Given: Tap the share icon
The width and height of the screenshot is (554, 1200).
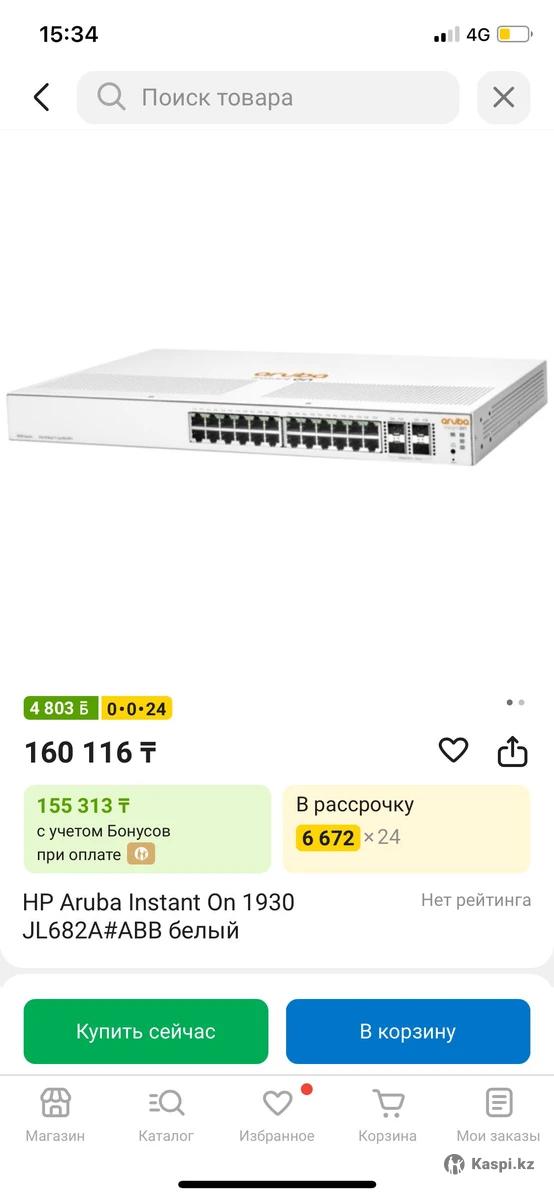Looking at the screenshot, I should pyautogui.click(x=512, y=751).
